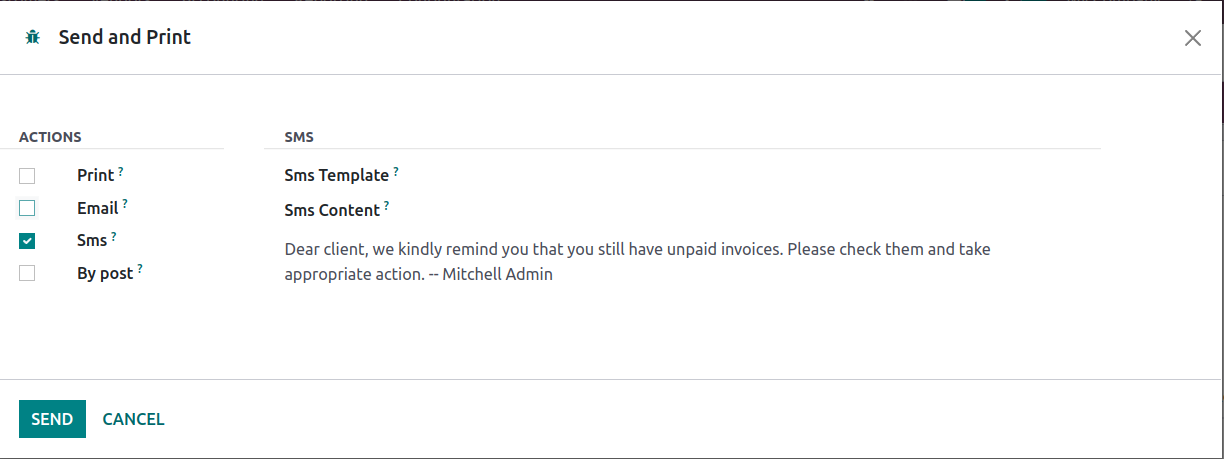
Task: Show the help tooltip next to By post
Action: click(140, 269)
